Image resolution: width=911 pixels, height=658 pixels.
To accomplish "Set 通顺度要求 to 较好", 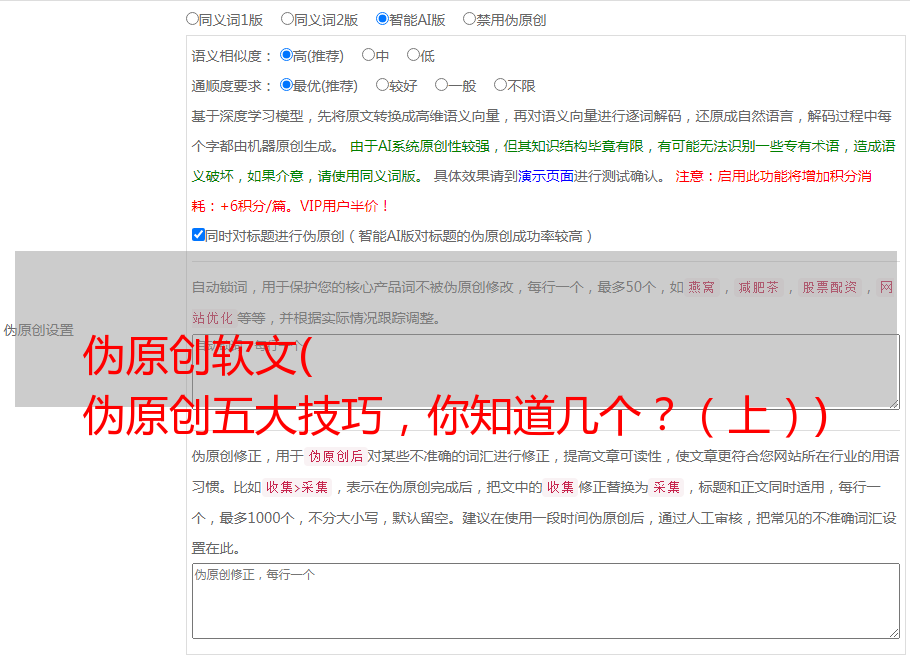I will pos(382,85).
